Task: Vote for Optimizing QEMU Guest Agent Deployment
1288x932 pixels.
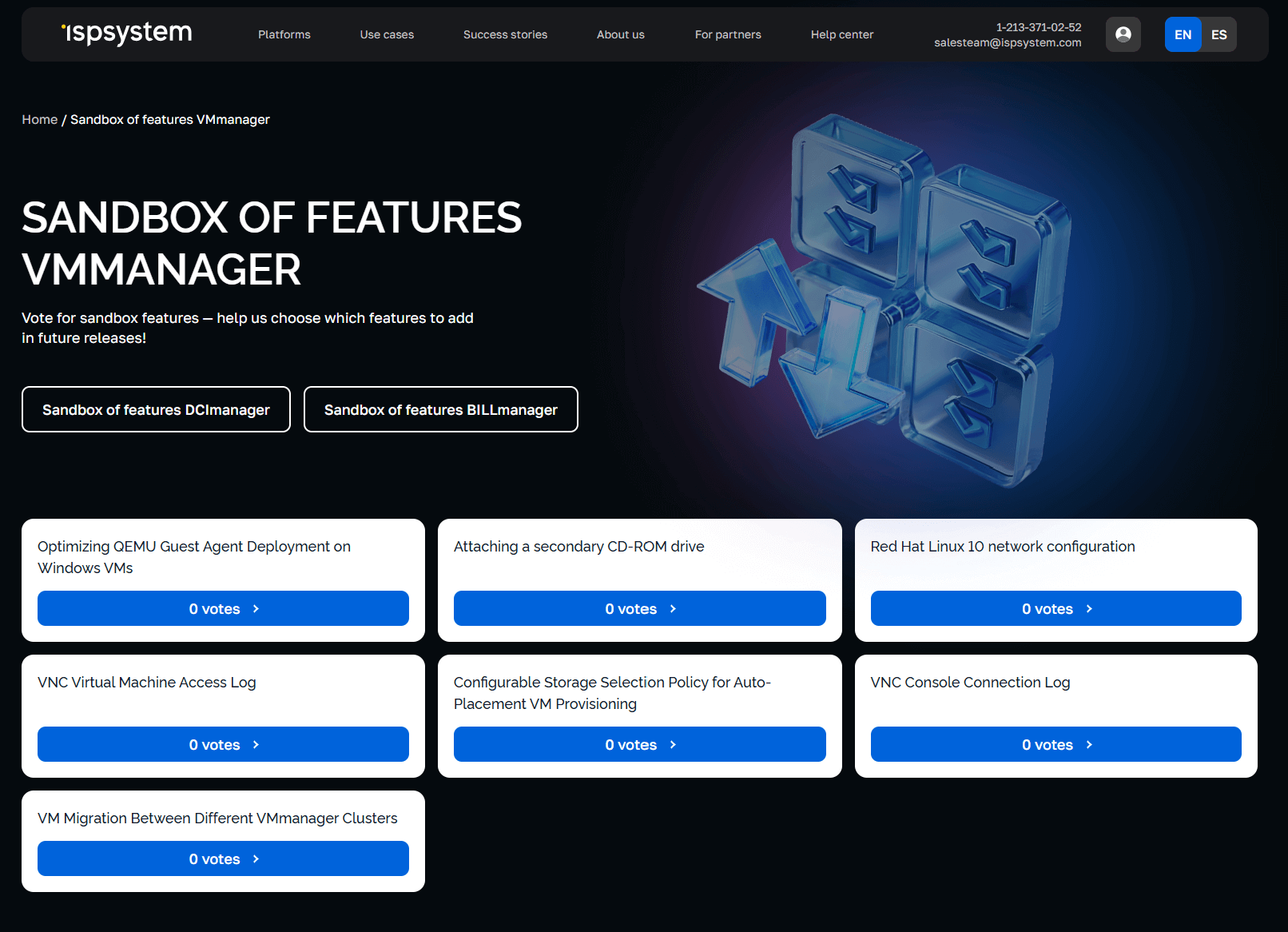Action: [223, 608]
